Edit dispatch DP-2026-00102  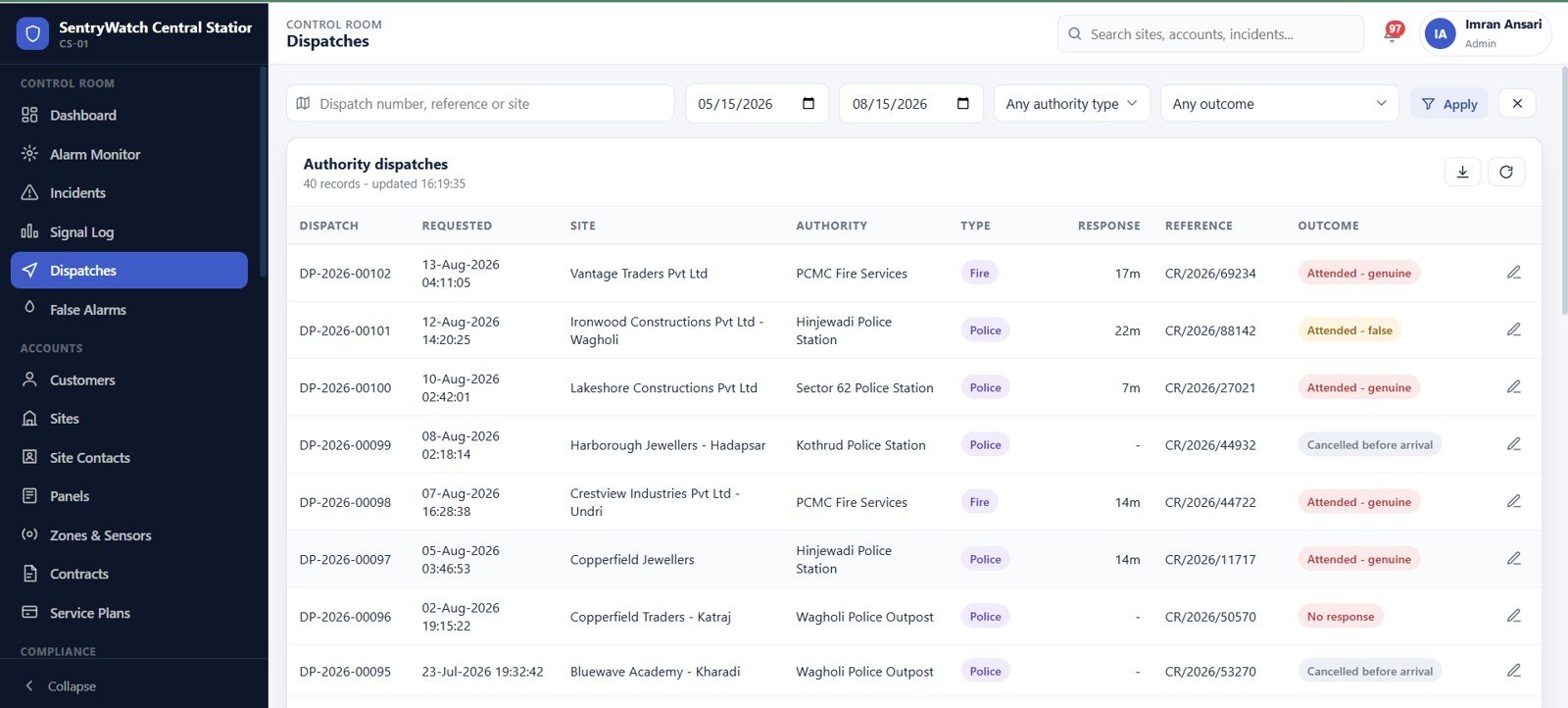click(x=1514, y=273)
